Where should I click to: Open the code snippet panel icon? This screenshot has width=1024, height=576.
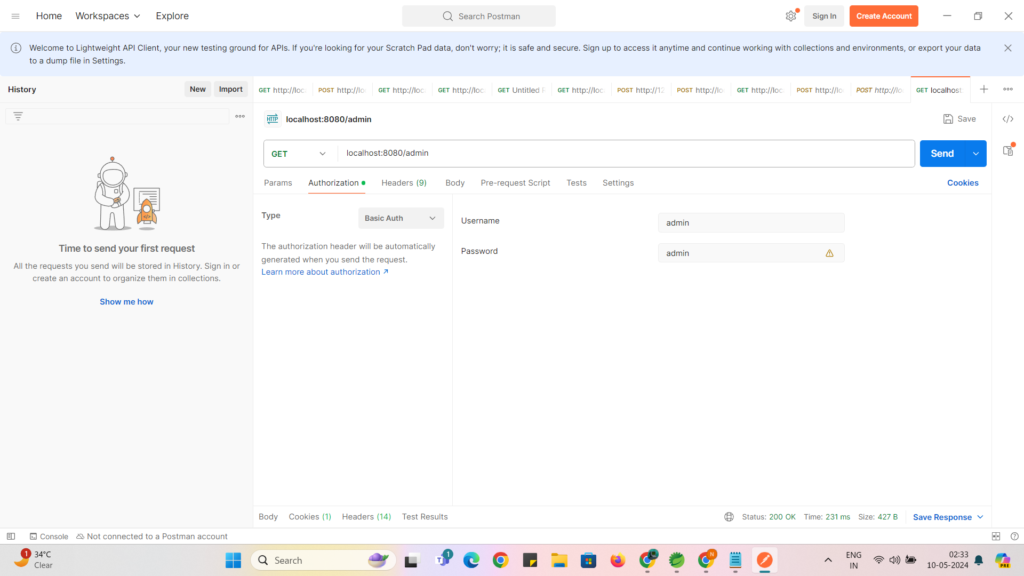coord(1008,119)
